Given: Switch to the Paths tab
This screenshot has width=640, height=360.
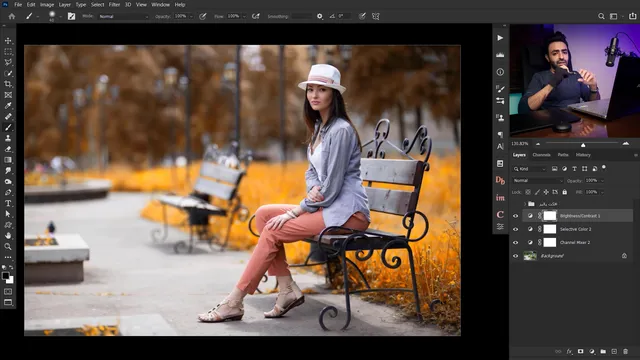Looking at the screenshot, I should [x=563, y=155].
